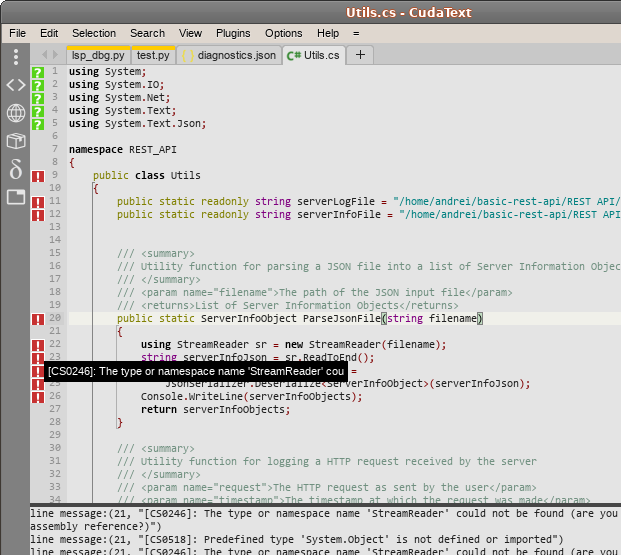Toggle the bottom panel window icon
The width and height of the screenshot is (621, 555).
(x=15, y=197)
